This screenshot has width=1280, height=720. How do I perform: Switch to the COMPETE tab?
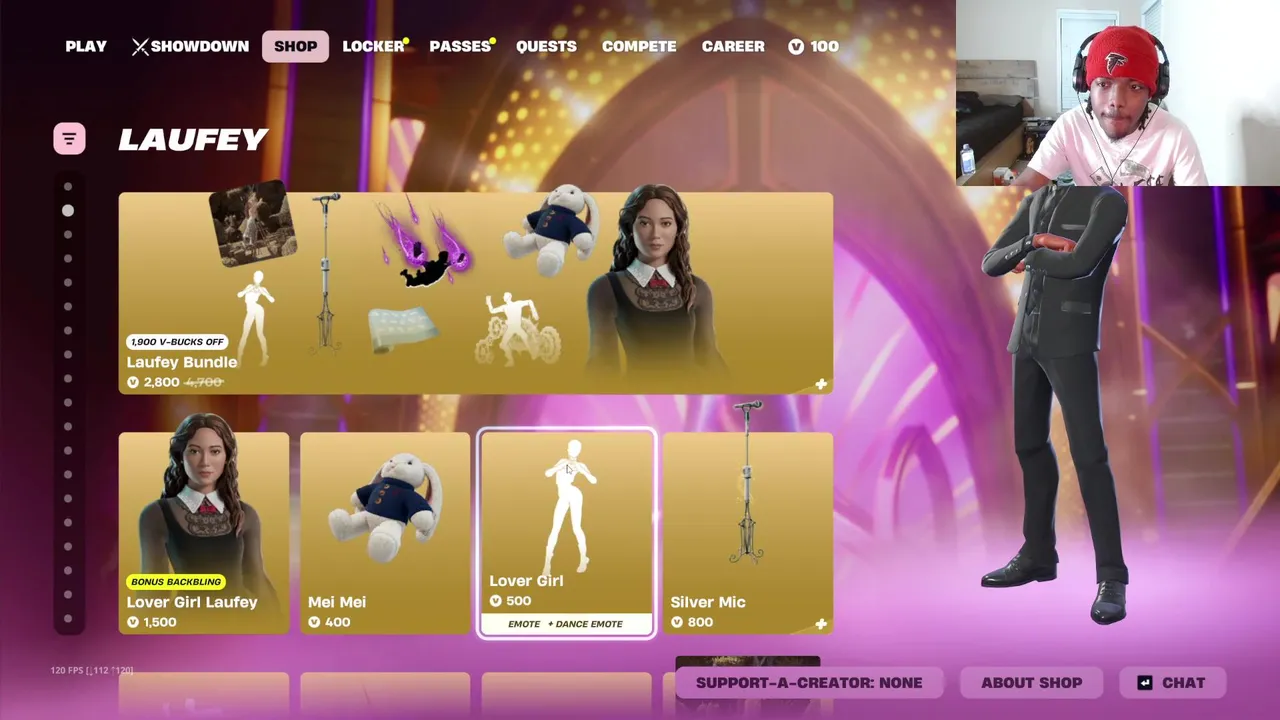pyautogui.click(x=639, y=46)
